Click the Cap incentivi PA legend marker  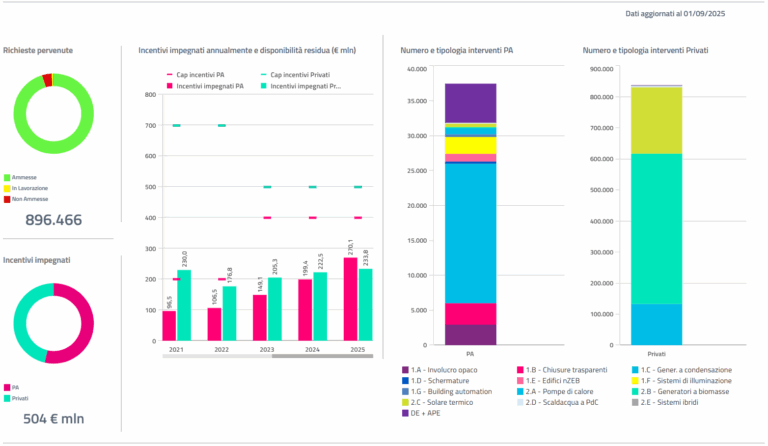(x=169, y=75)
